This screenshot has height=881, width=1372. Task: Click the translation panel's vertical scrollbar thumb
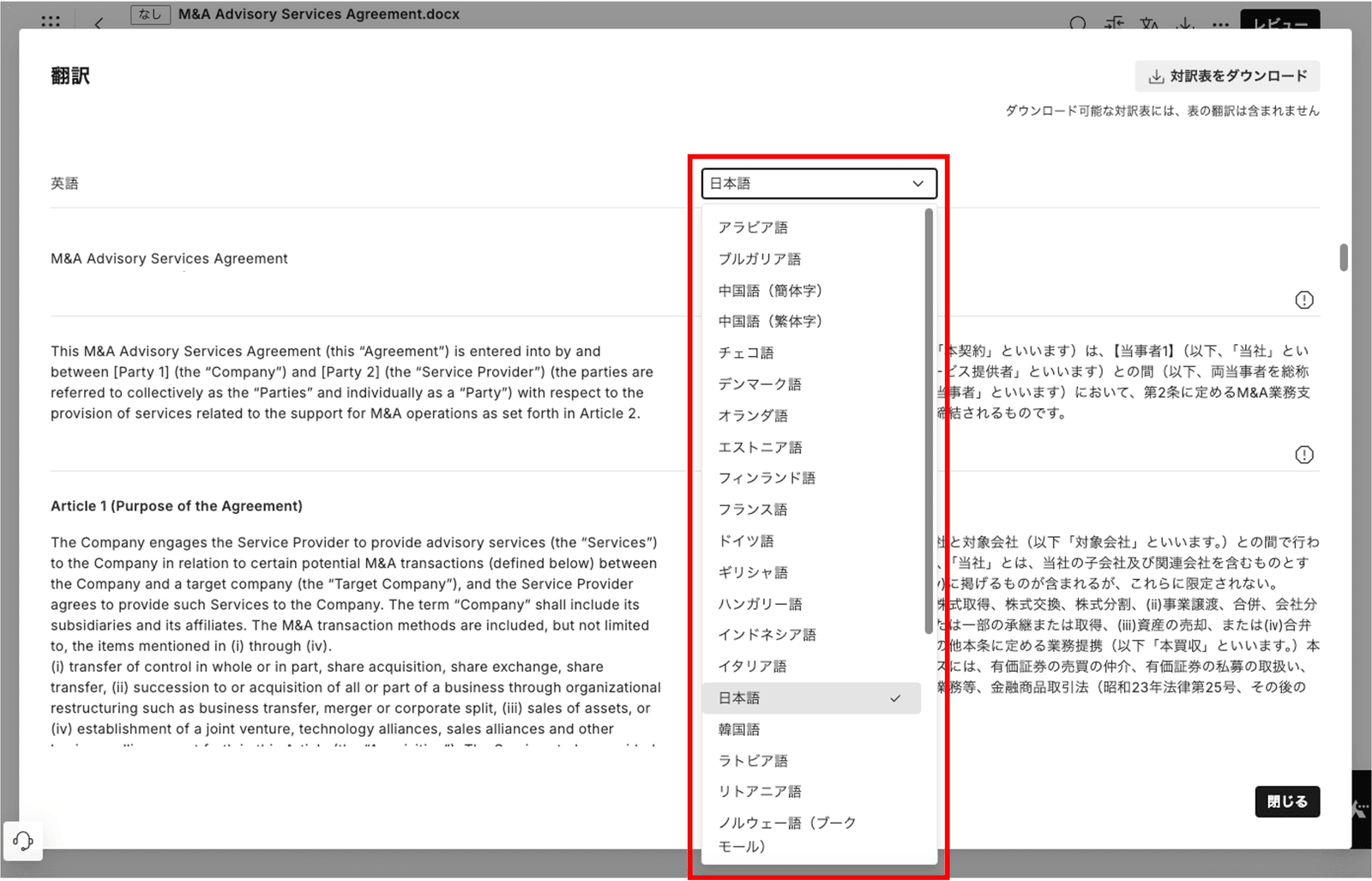tap(1343, 257)
